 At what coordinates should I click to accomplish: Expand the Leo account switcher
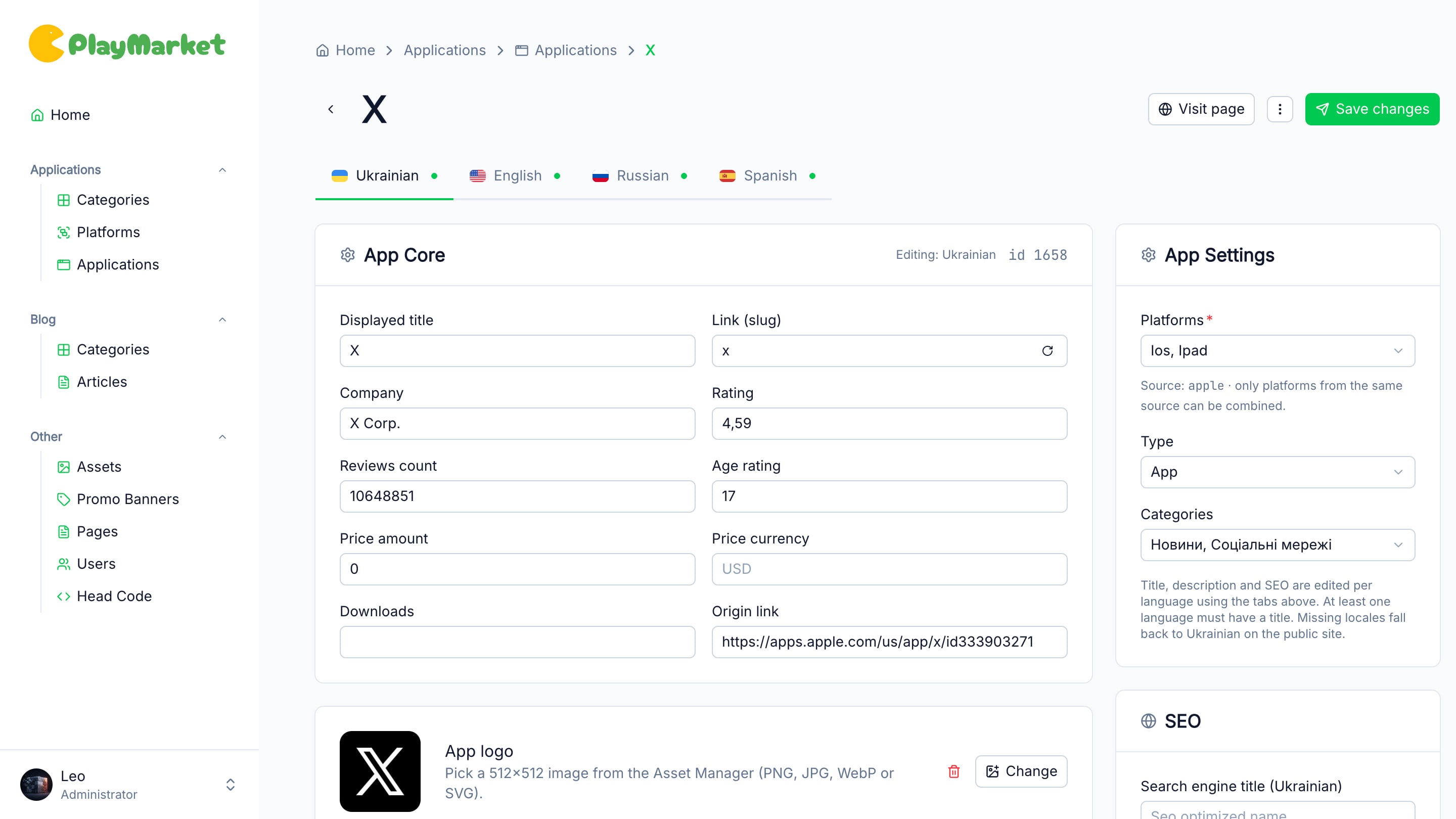[230, 785]
